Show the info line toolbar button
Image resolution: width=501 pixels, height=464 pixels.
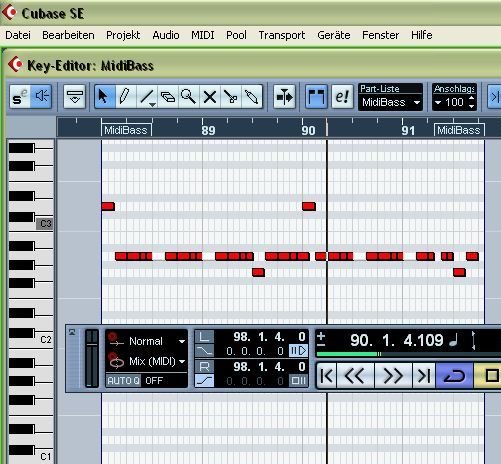coord(74,97)
